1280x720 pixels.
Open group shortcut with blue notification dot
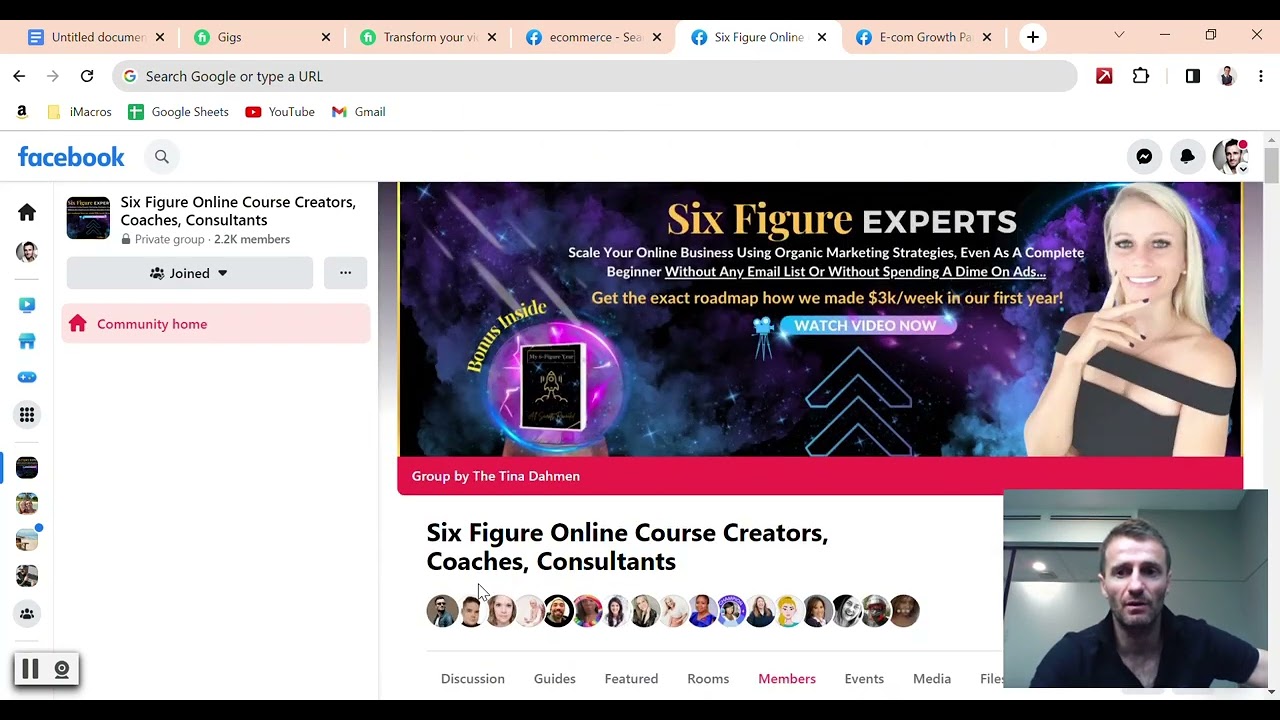[x=27, y=539]
